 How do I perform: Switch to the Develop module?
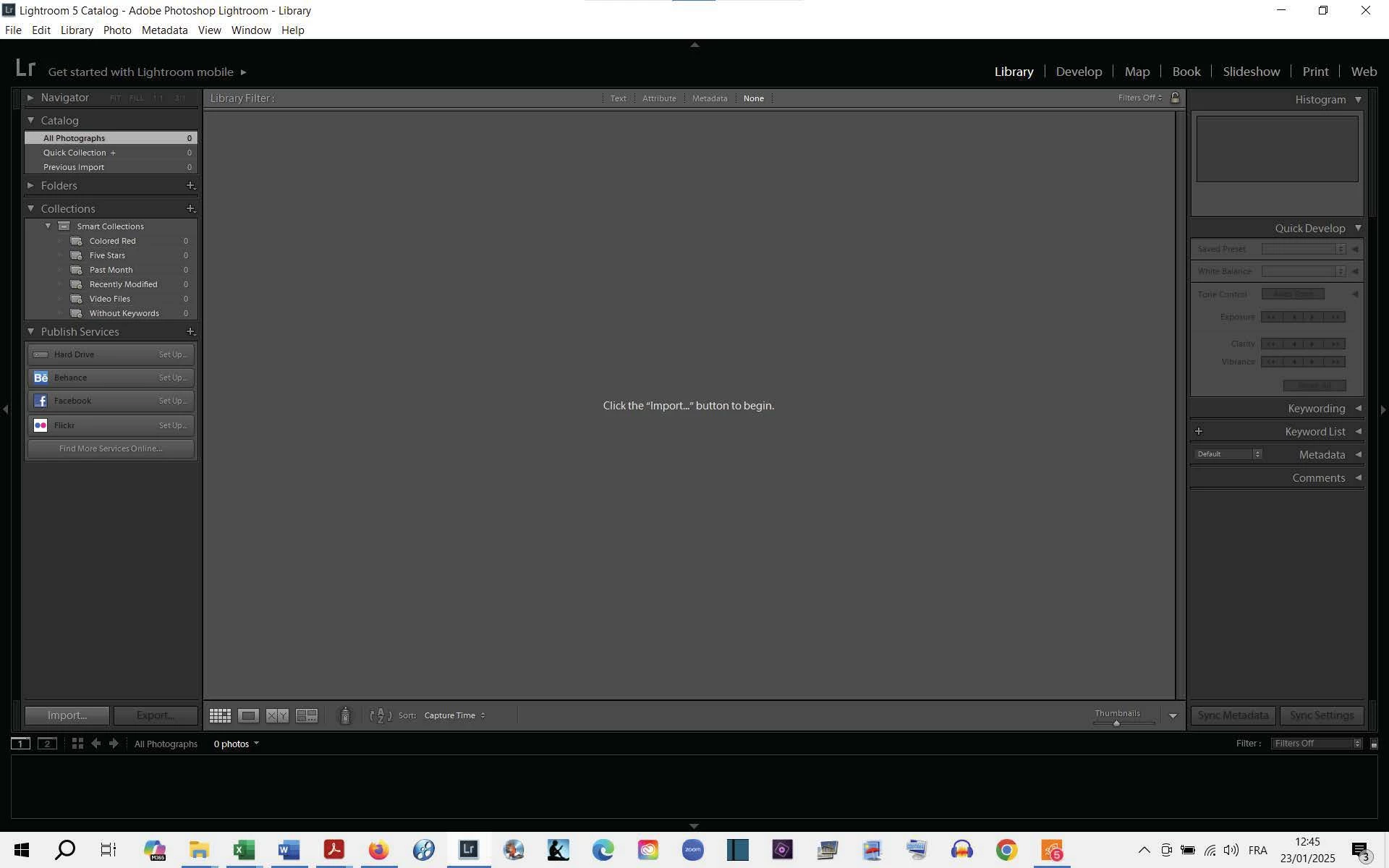1078,72
